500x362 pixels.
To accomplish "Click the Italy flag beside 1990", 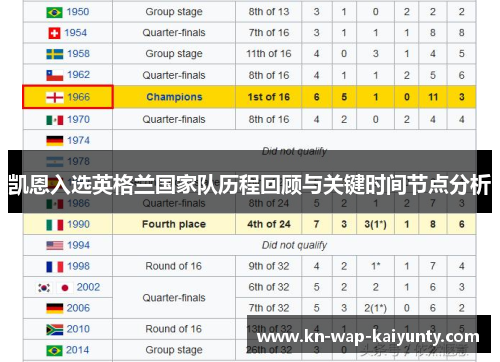I will [54, 225].
